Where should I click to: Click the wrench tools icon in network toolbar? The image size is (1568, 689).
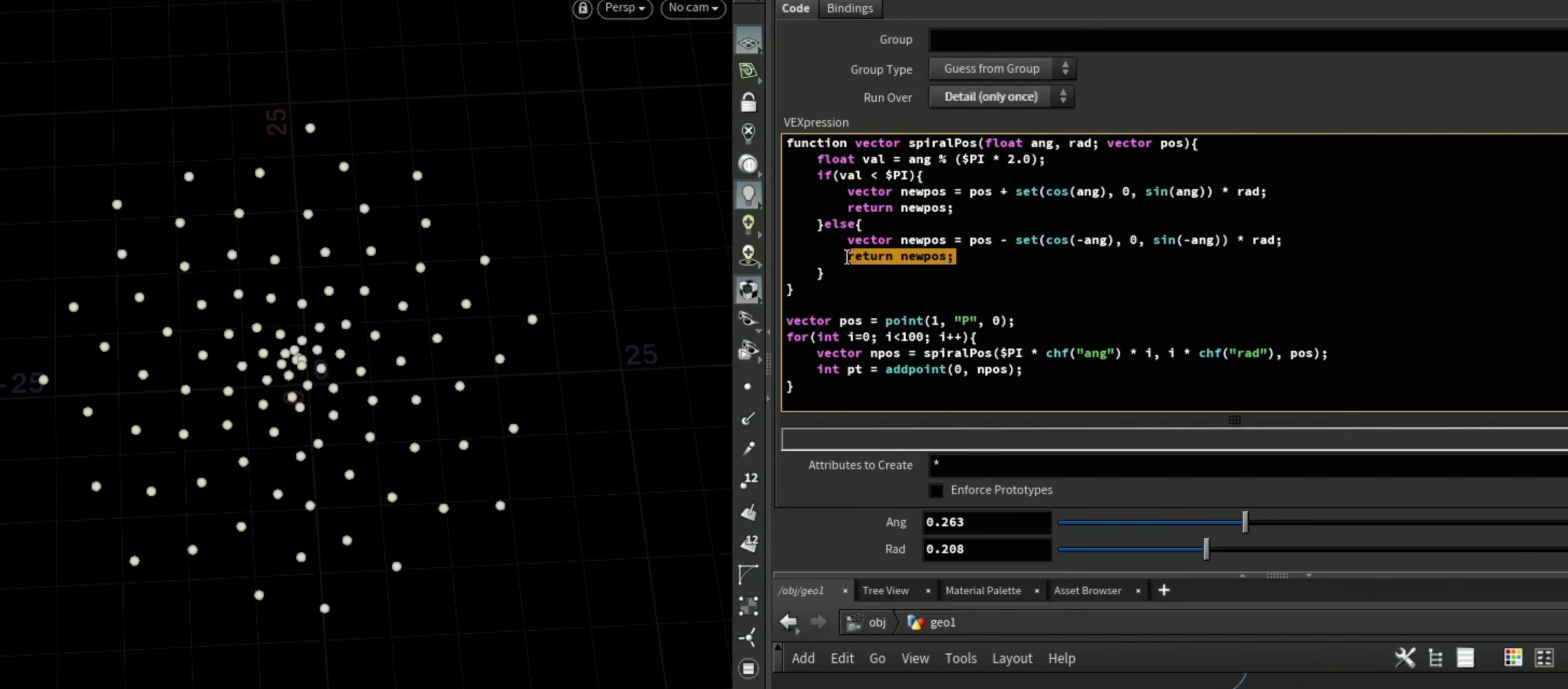[1405, 658]
